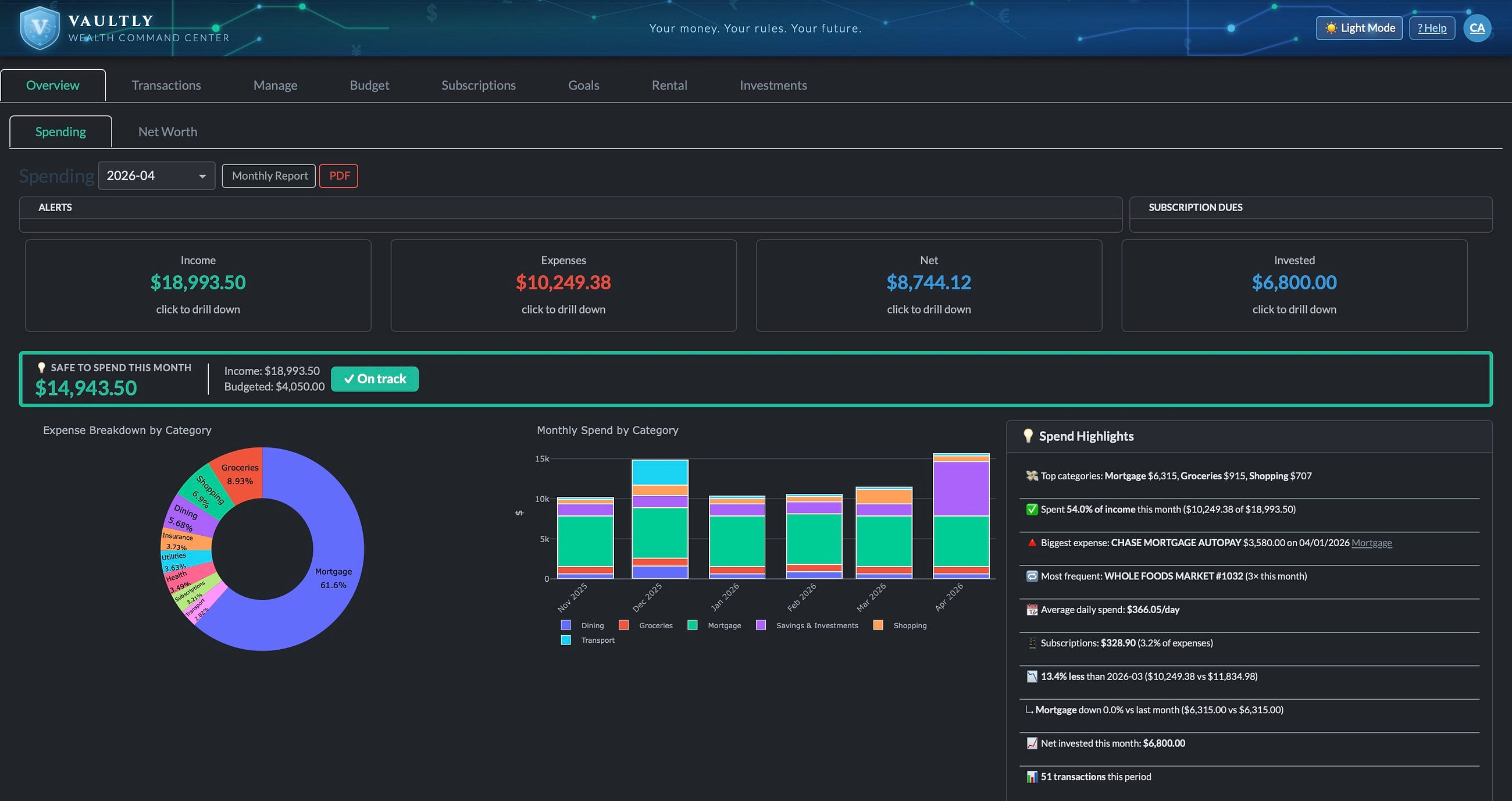Click the Dec 2025 Transport bar segment
The width and height of the screenshot is (1512, 801).
pos(659,472)
